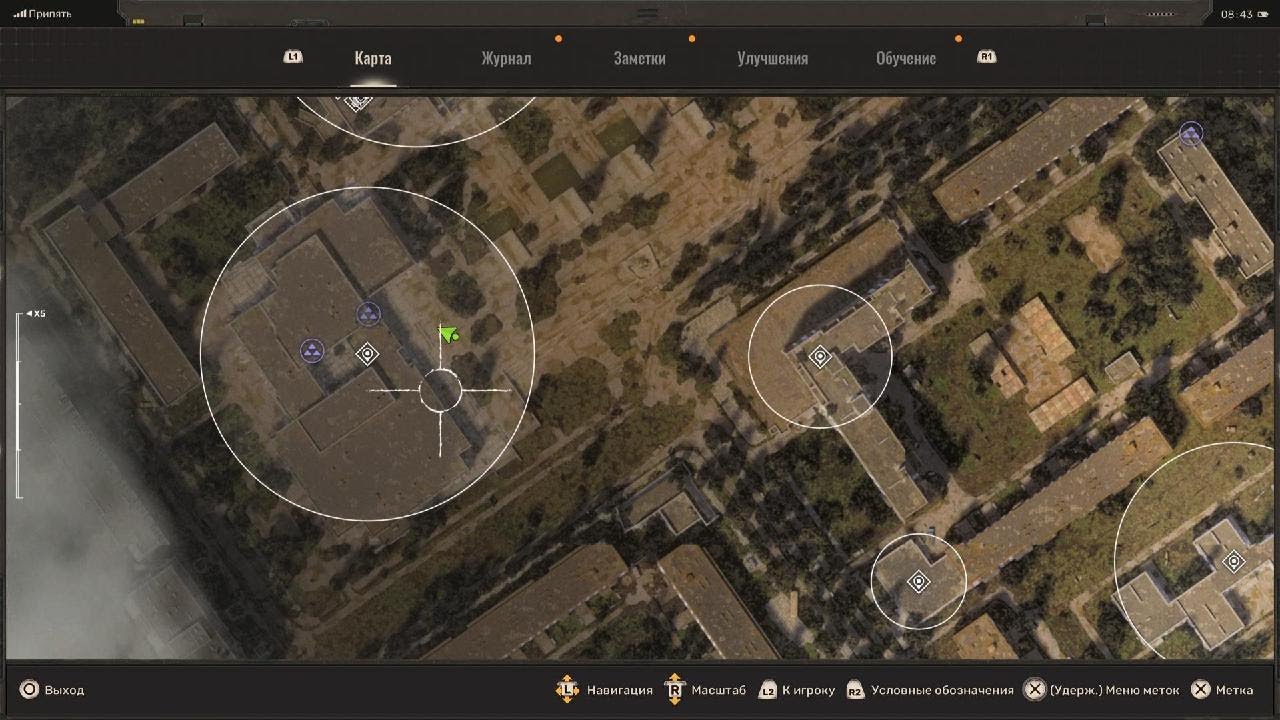Select the purple icon closest to the player arrow
Image resolution: width=1280 pixels, height=720 pixels.
tap(368, 314)
